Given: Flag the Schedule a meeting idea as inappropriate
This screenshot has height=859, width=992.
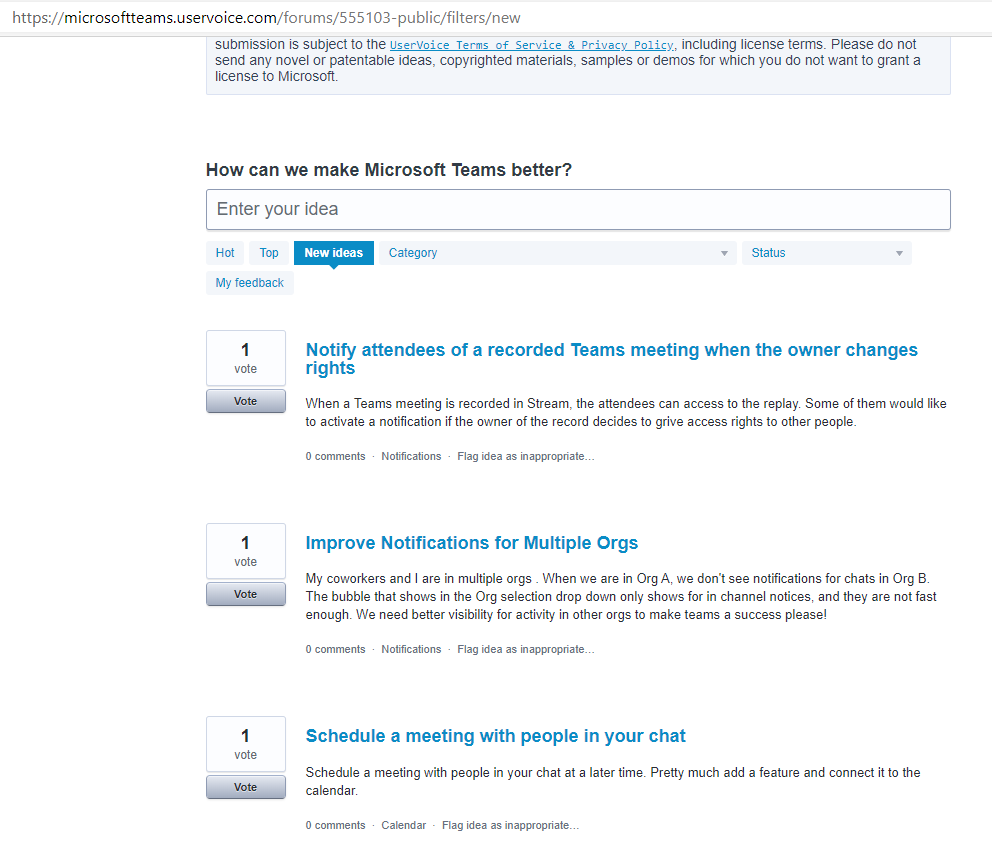Looking at the screenshot, I should [x=511, y=825].
